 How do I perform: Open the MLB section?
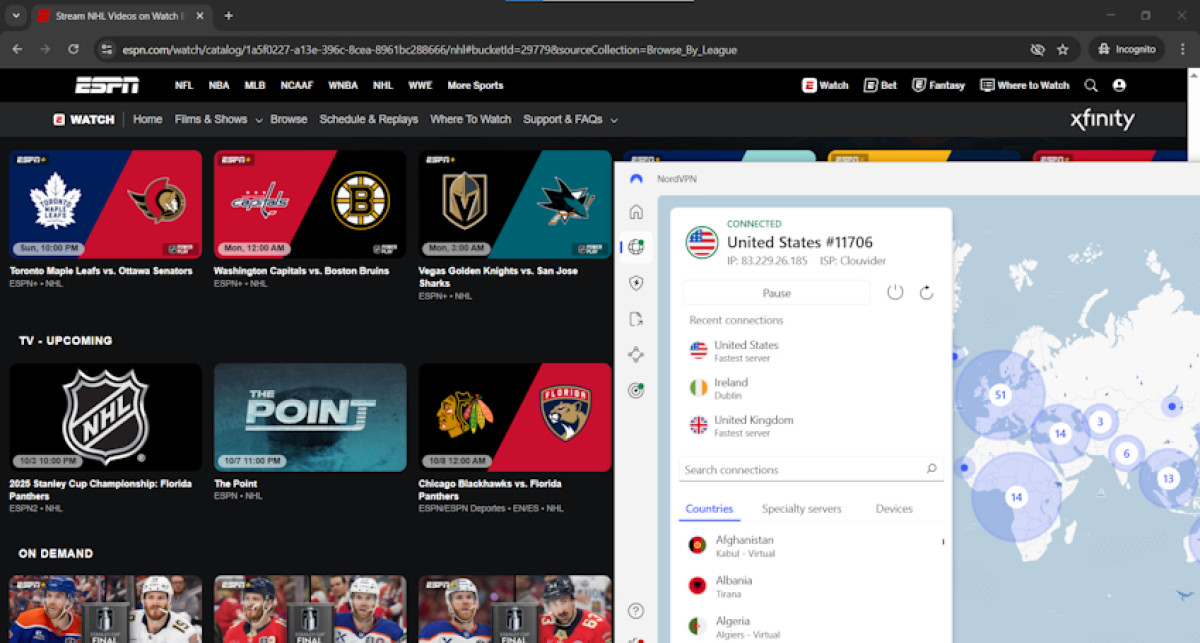[x=255, y=85]
